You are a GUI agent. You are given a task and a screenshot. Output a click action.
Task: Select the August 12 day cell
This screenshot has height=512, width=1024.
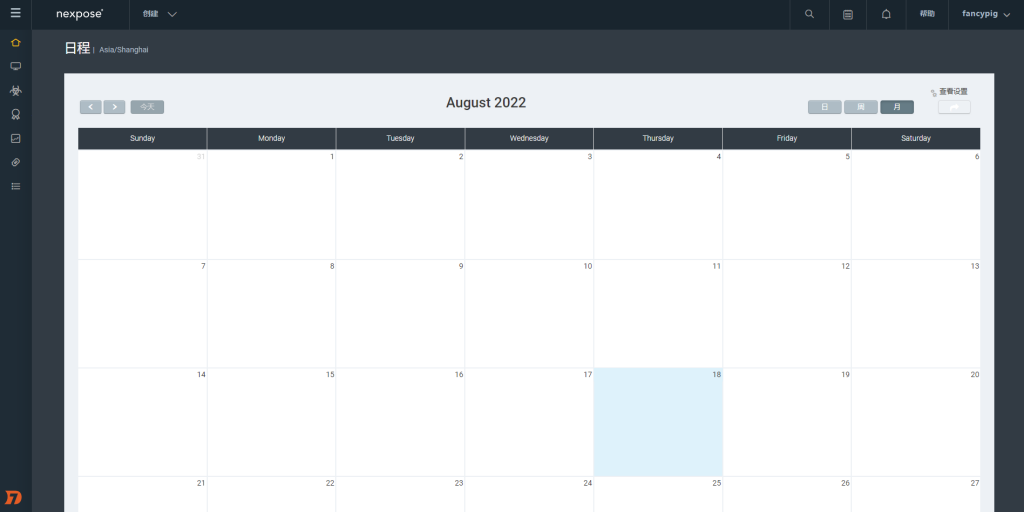coord(787,313)
